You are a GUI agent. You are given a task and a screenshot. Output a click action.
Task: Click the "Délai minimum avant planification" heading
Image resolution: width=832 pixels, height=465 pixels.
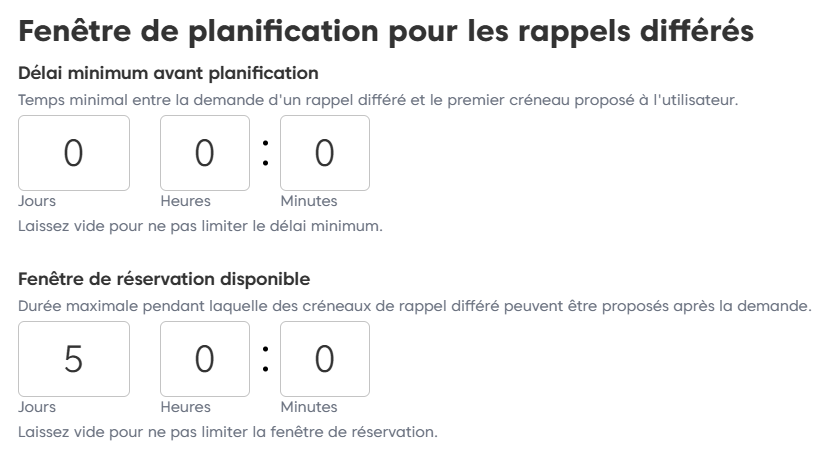coord(169,73)
